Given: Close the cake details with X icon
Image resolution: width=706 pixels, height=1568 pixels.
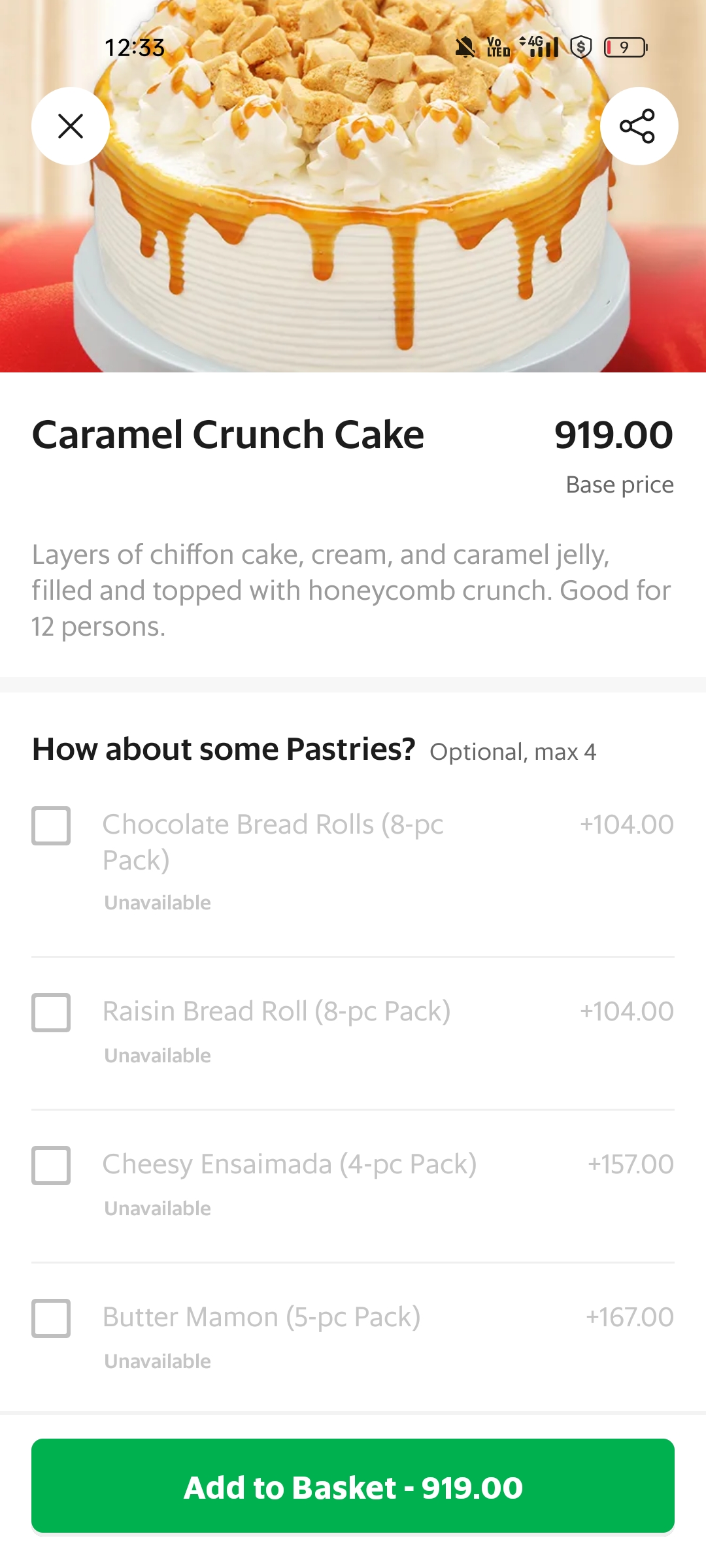Looking at the screenshot, I should (x=71, y=126).
